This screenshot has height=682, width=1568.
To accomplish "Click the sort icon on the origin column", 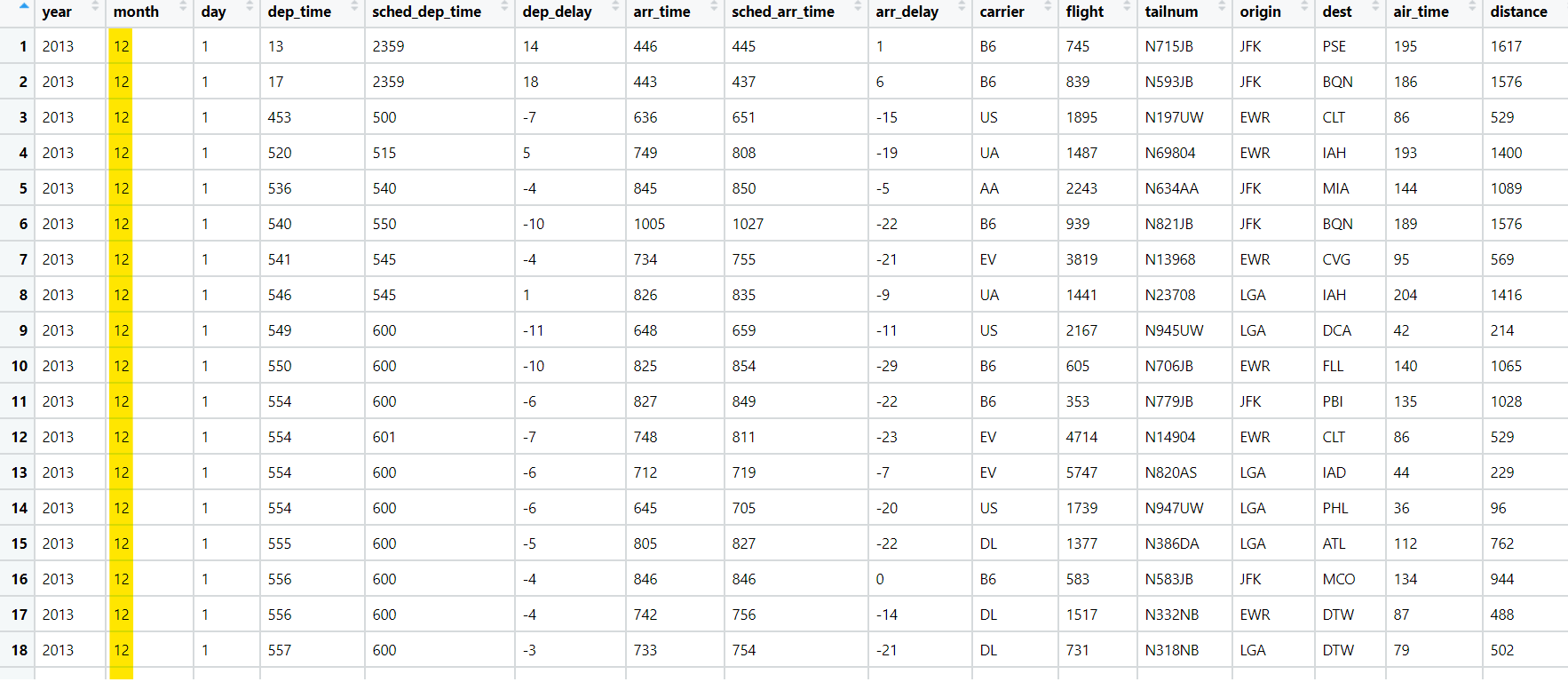I will point(1304,6).
